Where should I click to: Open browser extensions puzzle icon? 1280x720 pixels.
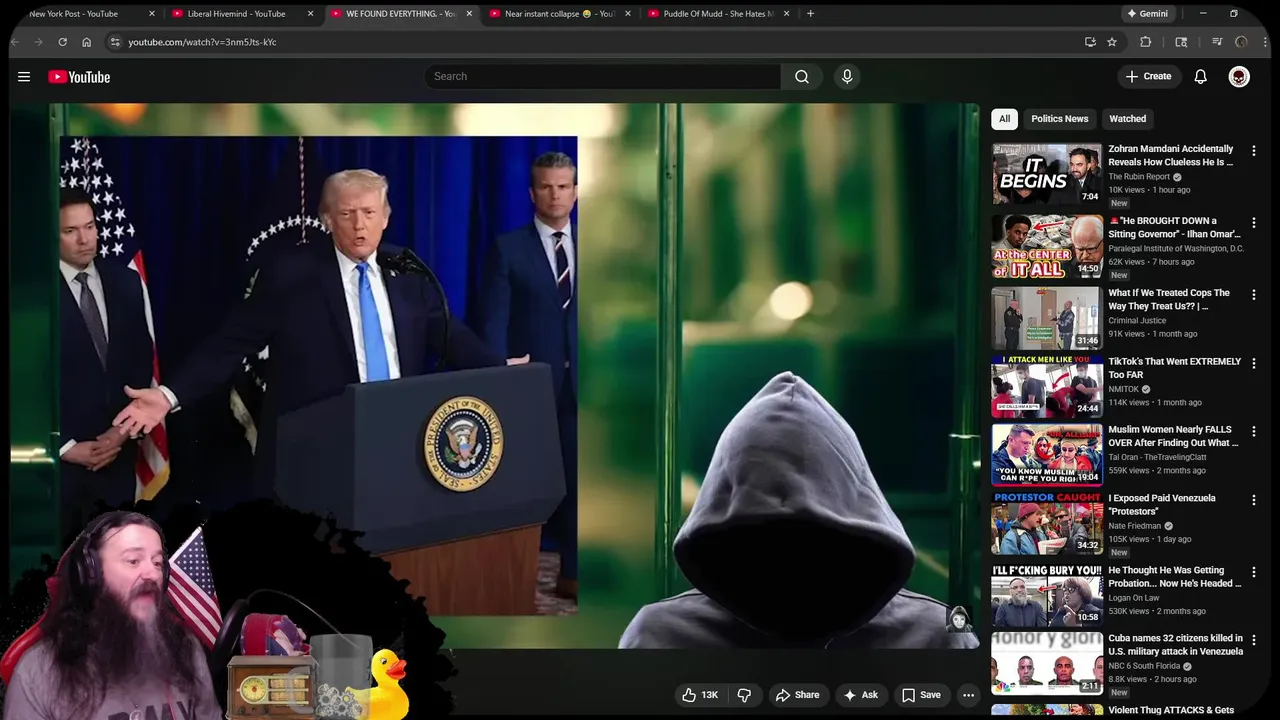pyautogui.click(x=1146, y=42)
